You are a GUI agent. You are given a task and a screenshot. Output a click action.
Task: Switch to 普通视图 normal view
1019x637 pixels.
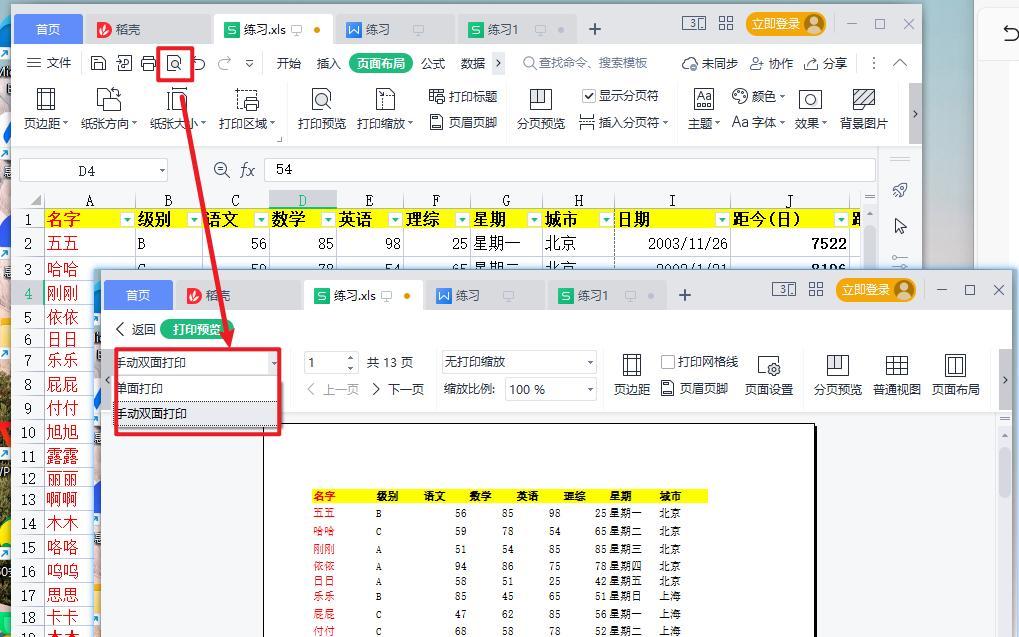pyautogui.click(x=897, y=375)
